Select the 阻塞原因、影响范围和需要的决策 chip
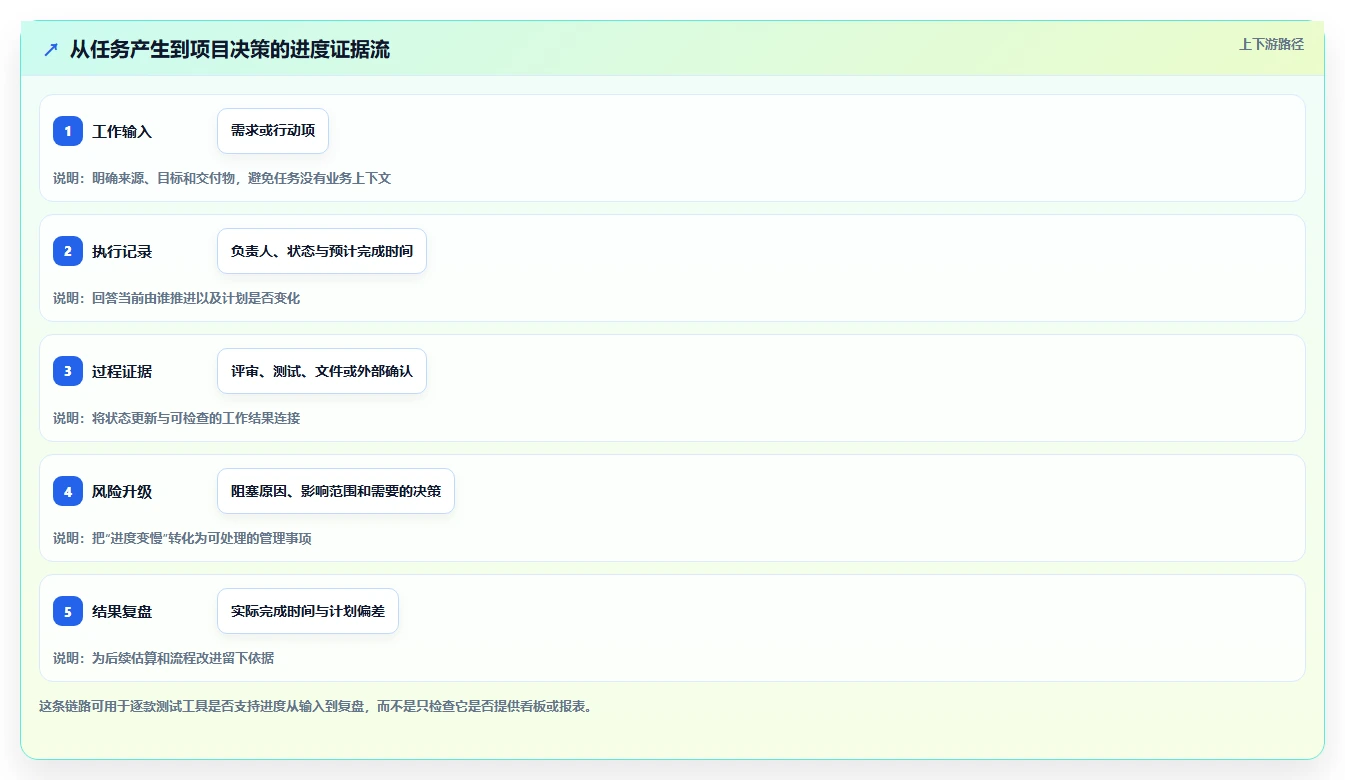 (x=336, y=491)
